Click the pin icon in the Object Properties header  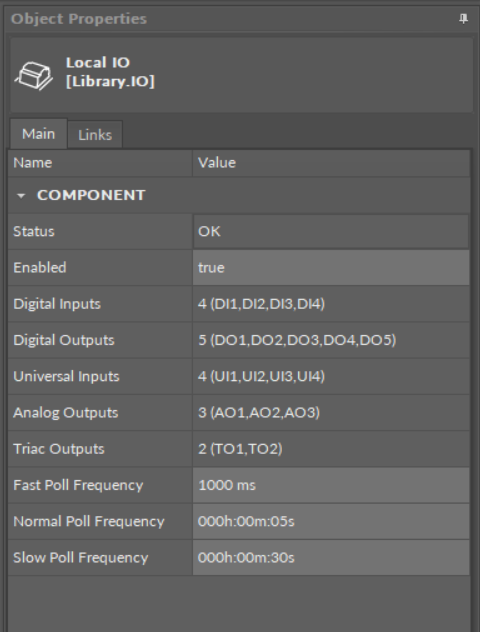(463, 19)
